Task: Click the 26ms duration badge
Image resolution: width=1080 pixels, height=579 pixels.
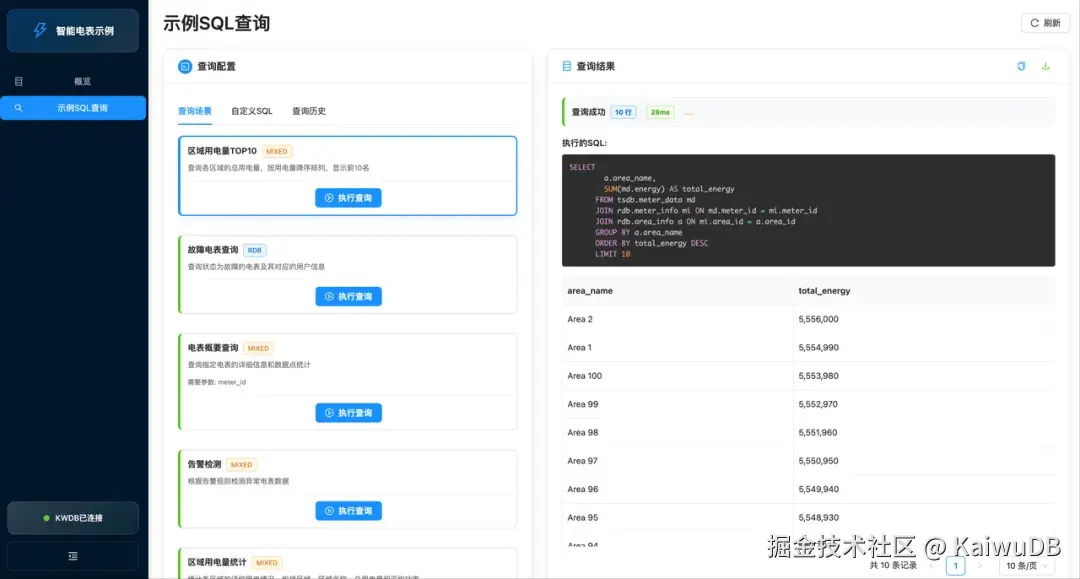Action: click(x=660, y=112)
